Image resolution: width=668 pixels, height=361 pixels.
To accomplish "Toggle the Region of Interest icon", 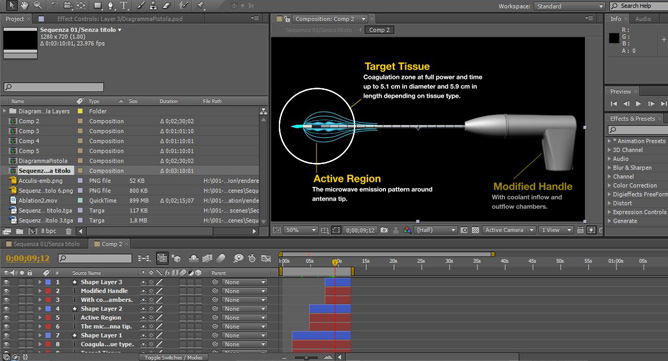I will tap(464, 230).
